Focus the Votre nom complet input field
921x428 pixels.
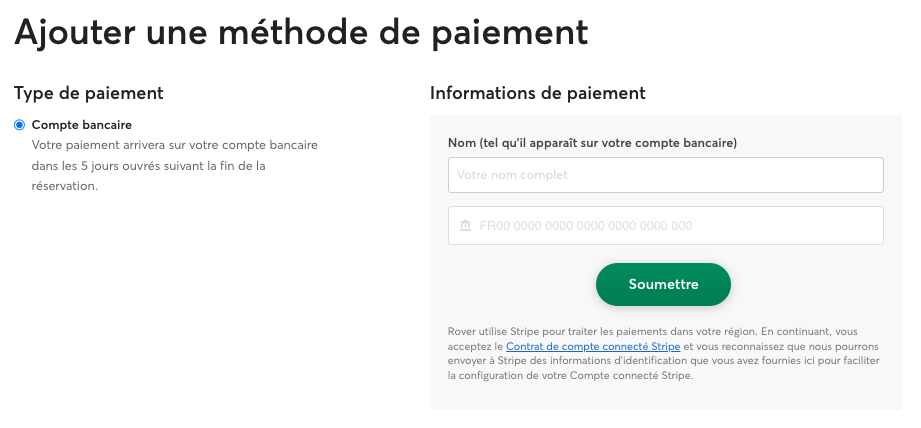[665, 175]
